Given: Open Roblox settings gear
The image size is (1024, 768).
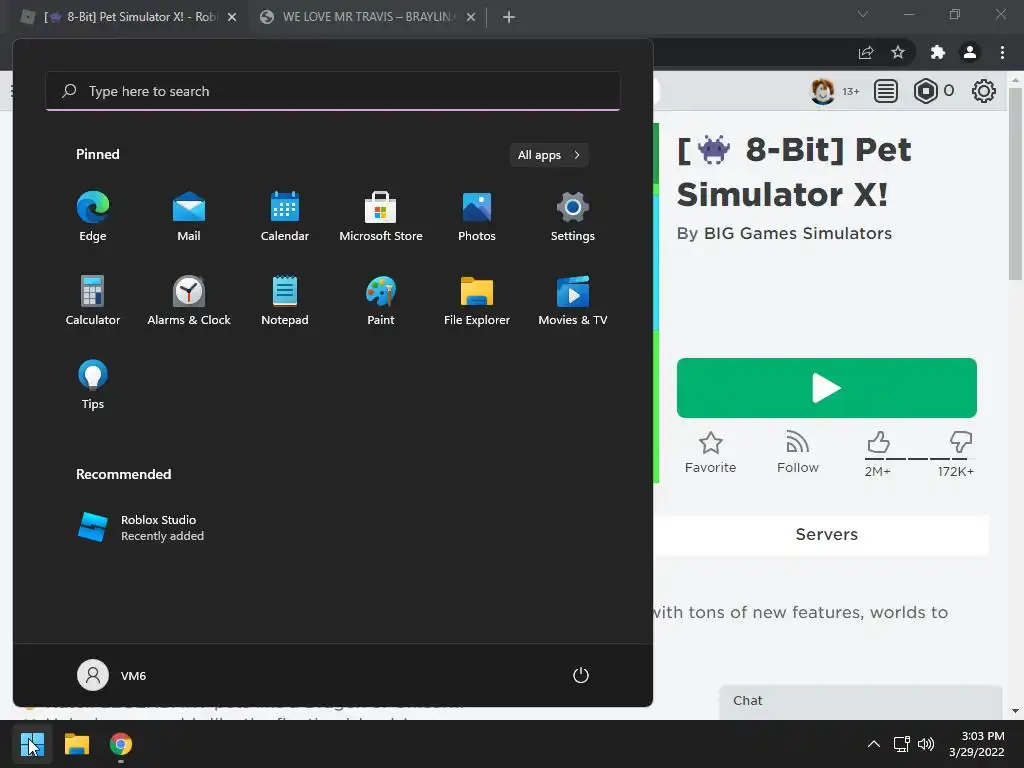Looking at the screenshot, I should point(984,91).
